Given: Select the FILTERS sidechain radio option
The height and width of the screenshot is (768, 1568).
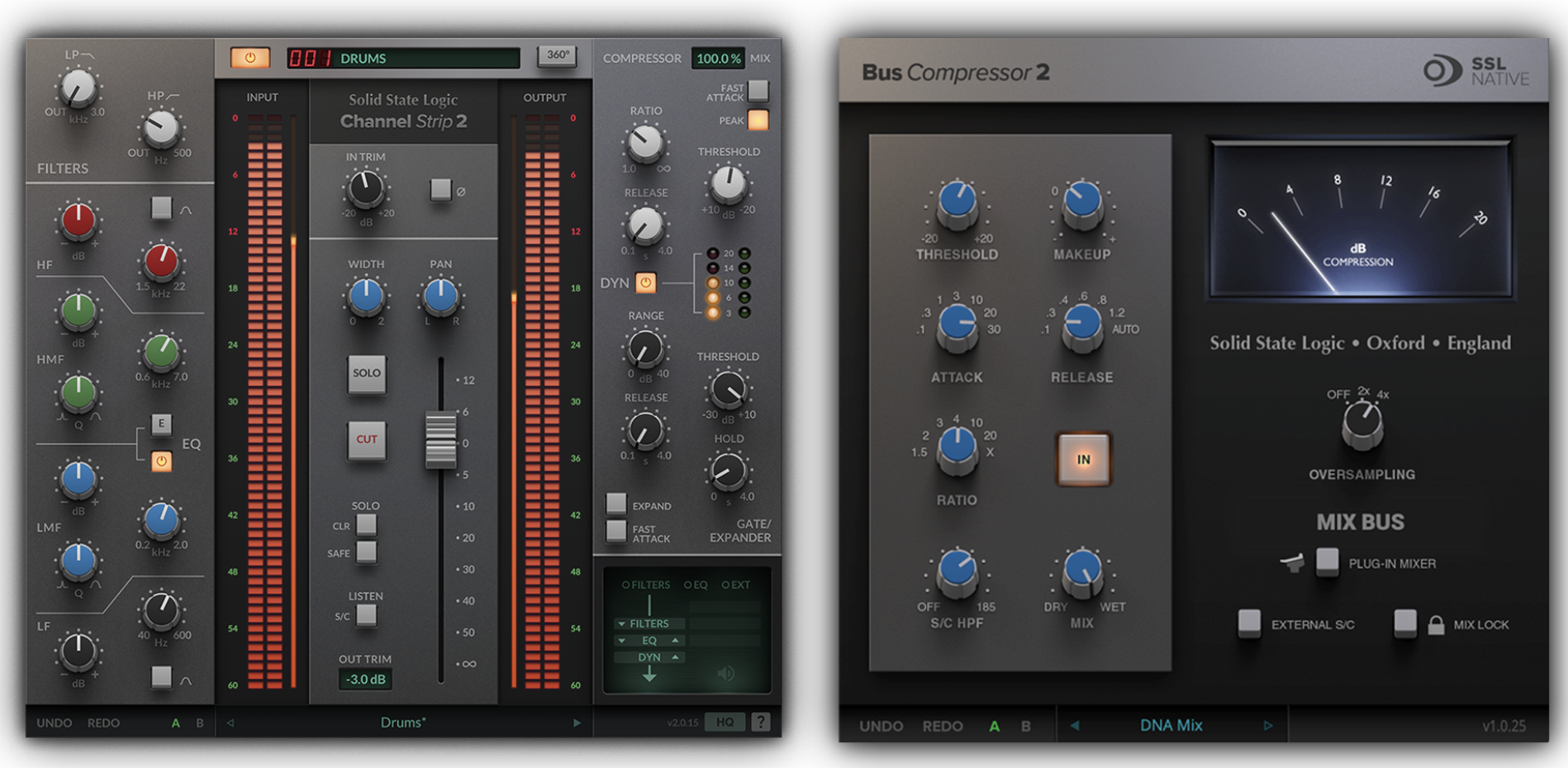Looking at the screenshot, I should point(646,585).
